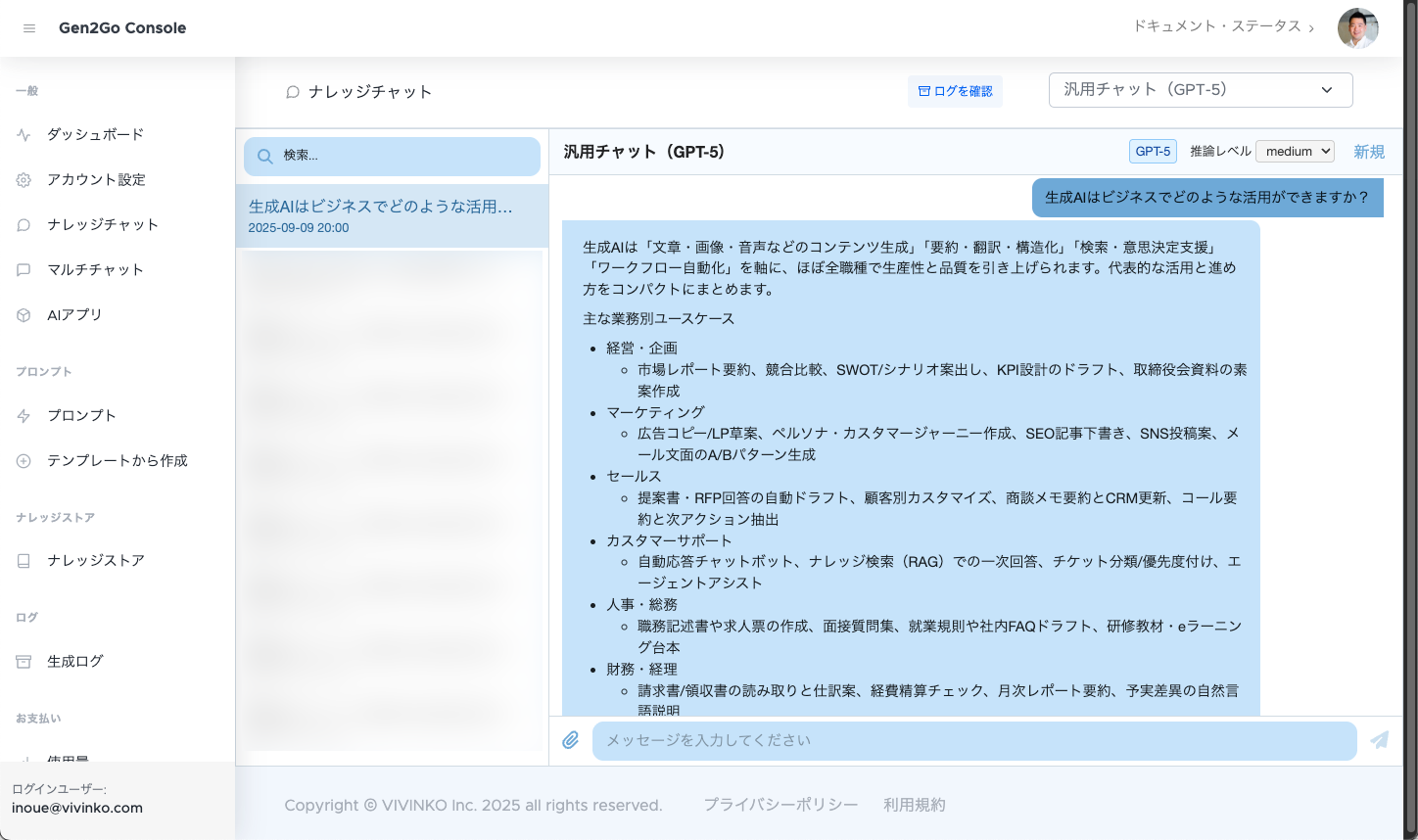Select テンプレートから作成 menu item

[117, 461]
